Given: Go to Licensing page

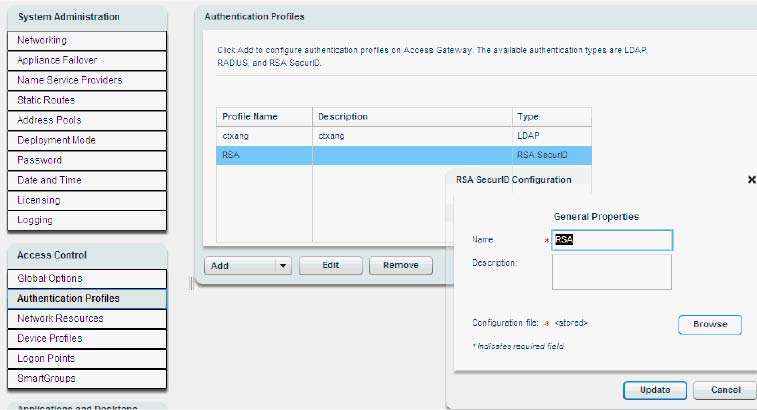Looking at the screenshot, I should tap(87, 200).
